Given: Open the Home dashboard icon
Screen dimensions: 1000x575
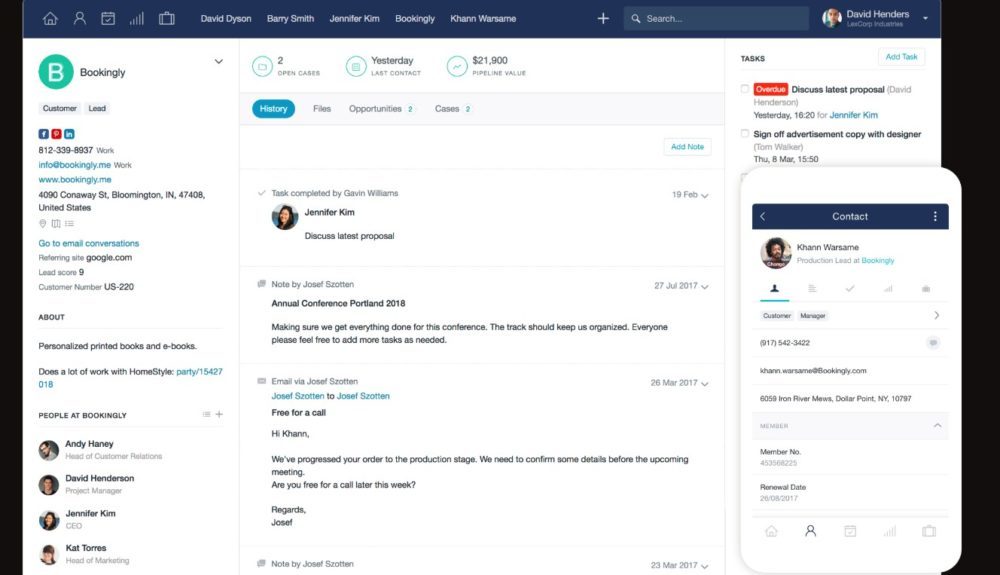Looking at the screenshot, I should (50, 18).
